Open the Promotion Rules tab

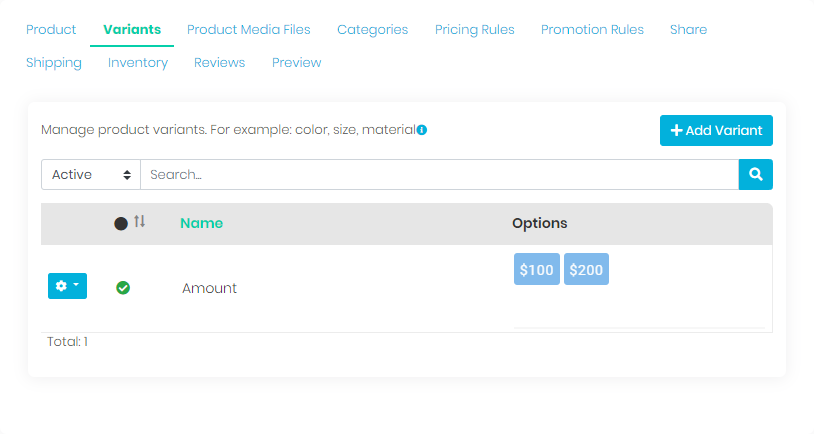592,30
